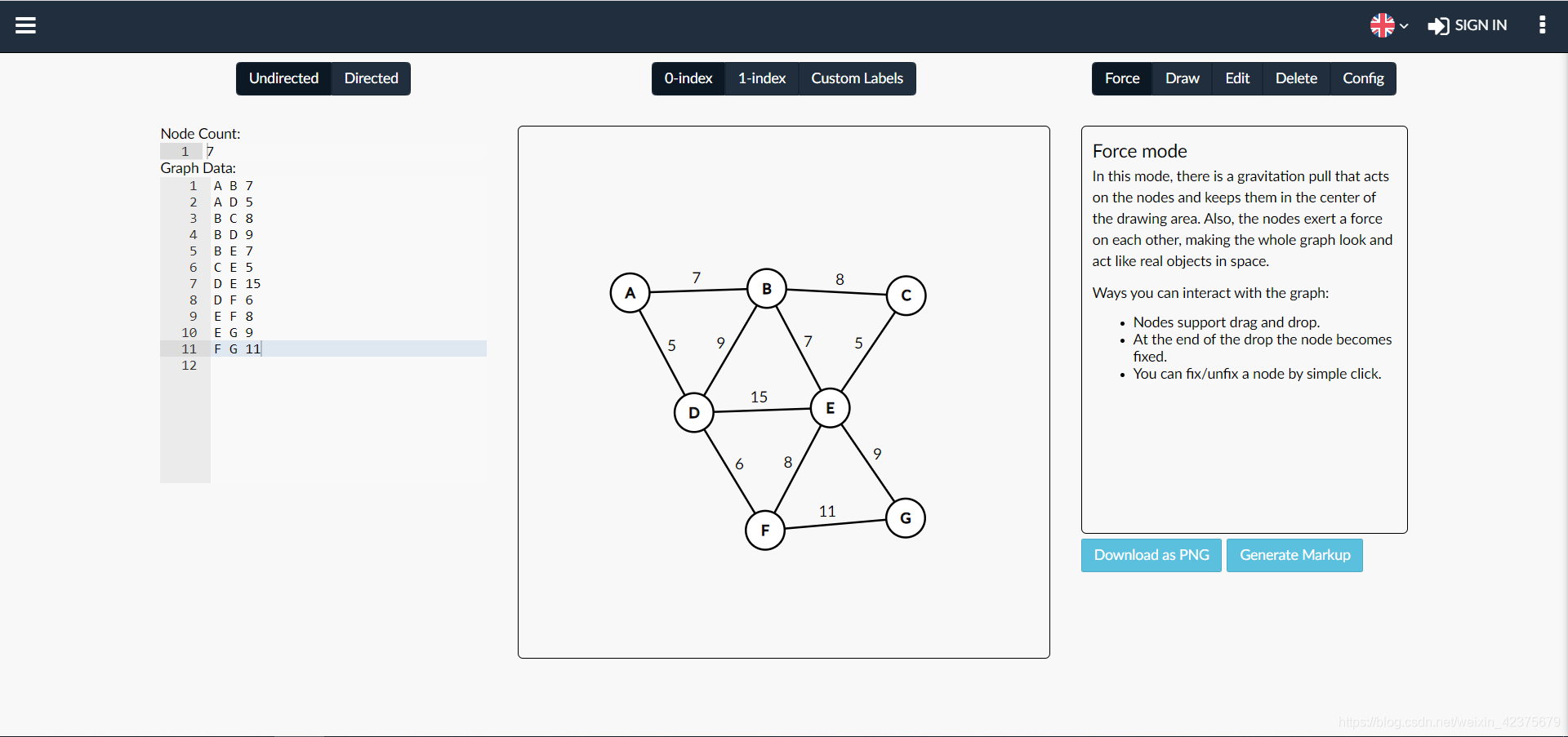Click edge weight label 11 between F and G
This screenshot has width=1568, height=737.
point(827,511)
